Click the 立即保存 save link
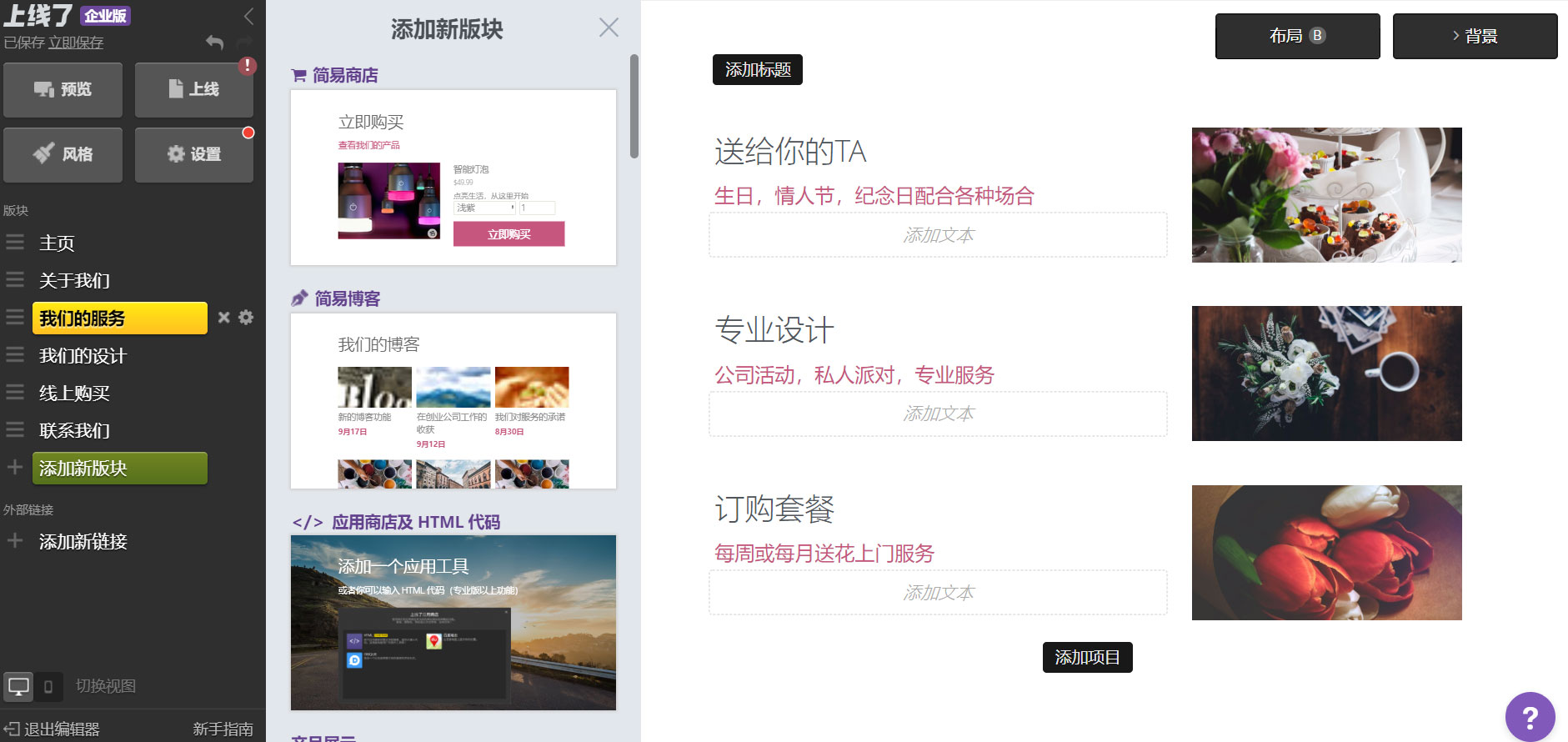Viewport: 1568px width, 742px height. pos(76,43)
